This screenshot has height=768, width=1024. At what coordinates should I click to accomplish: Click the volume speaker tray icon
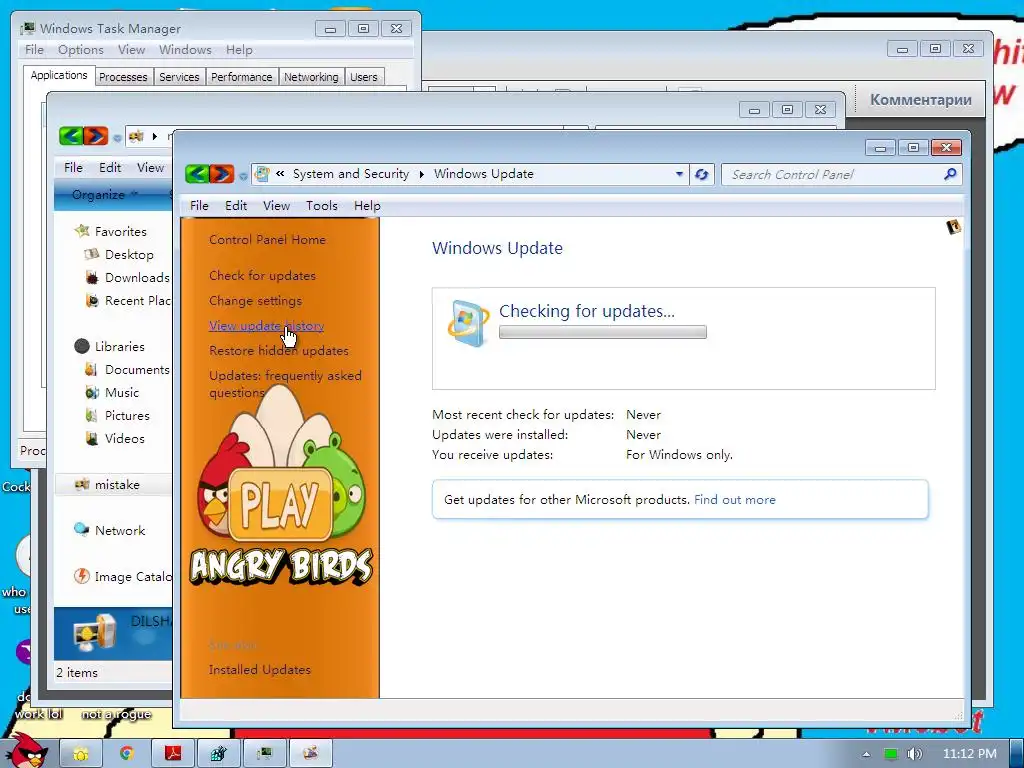point(914,754)
